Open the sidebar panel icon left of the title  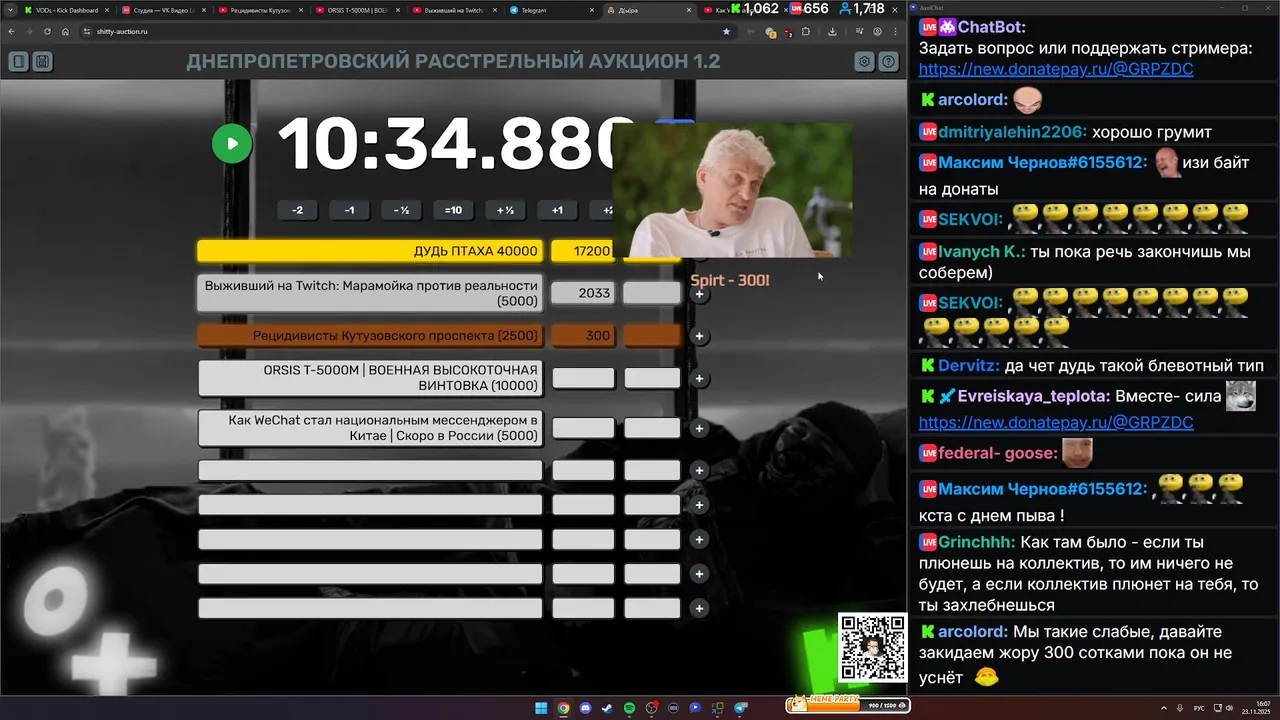pos(19,62)
